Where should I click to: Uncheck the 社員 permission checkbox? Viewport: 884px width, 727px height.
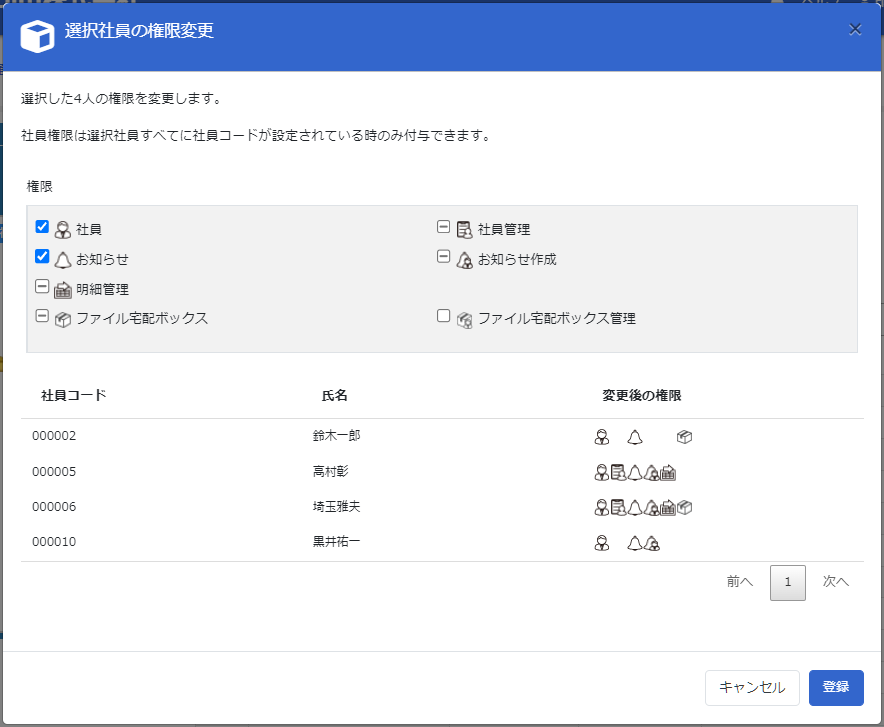[x=42, y=227]
